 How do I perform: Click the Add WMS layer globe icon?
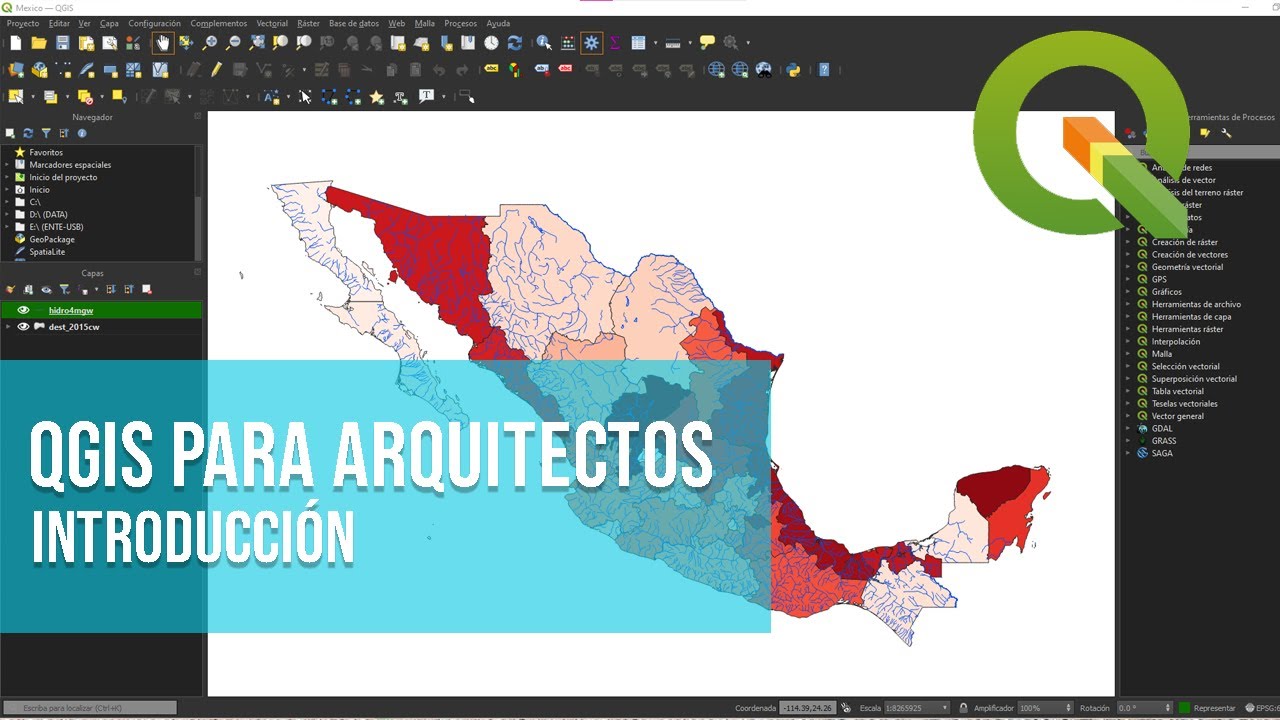(716, 70)
